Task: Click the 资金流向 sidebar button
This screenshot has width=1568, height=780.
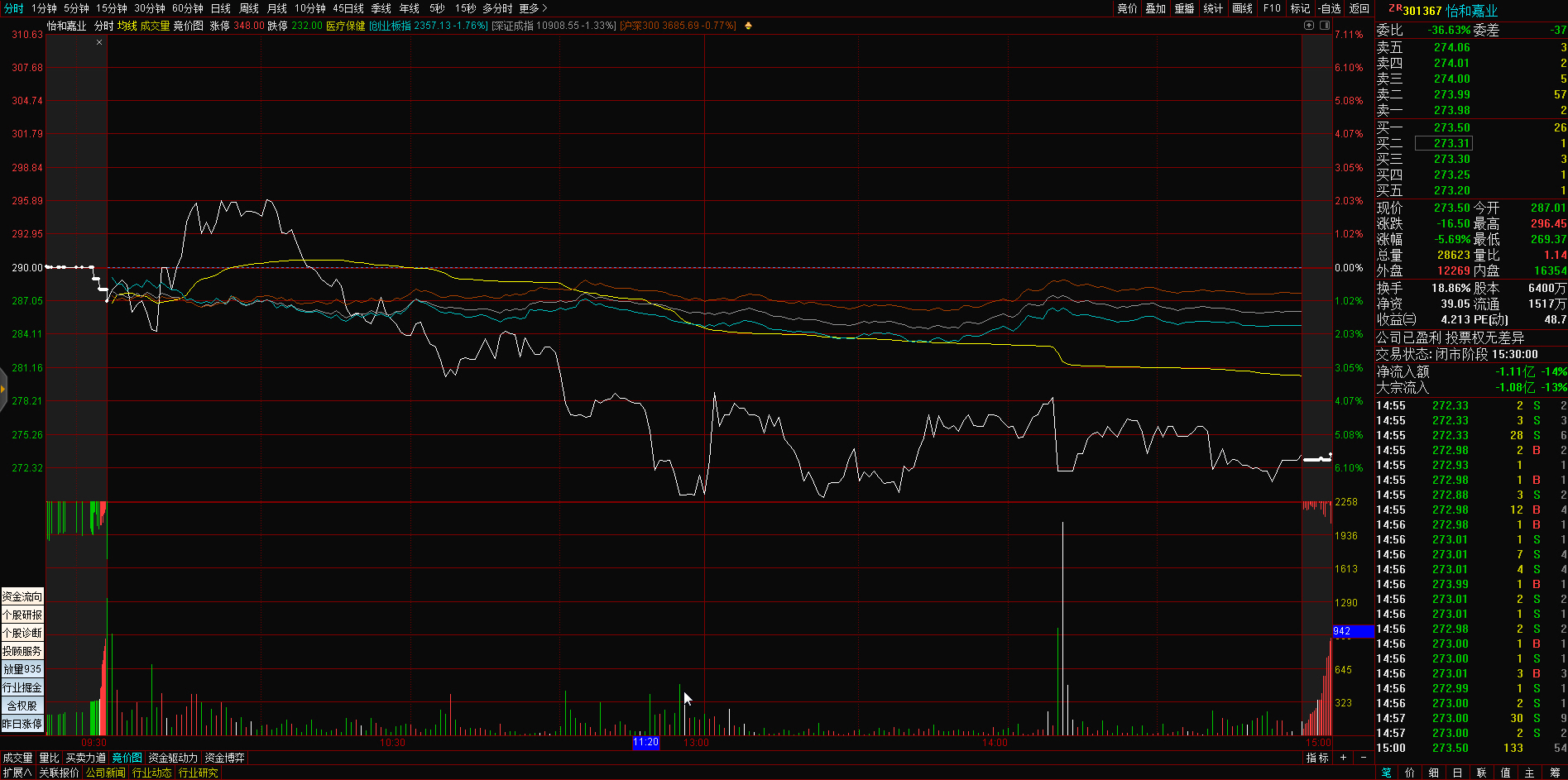Action: pyautogui.click(x=22, y=596)
